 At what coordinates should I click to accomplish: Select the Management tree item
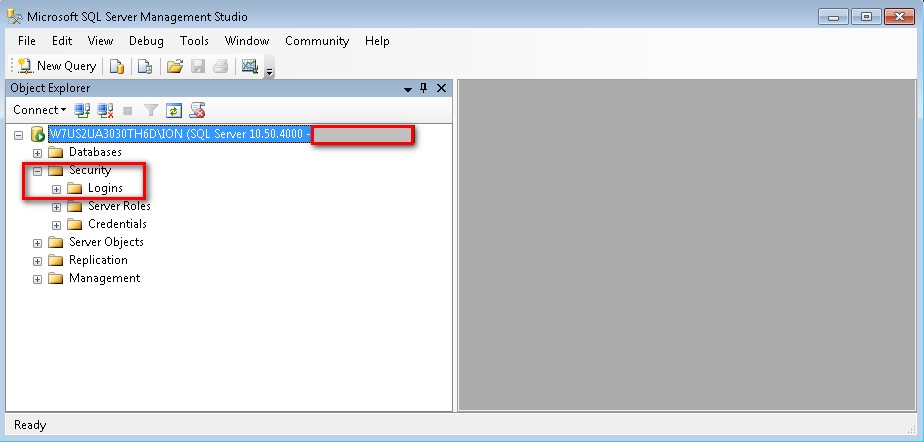[x=104, y=278]
